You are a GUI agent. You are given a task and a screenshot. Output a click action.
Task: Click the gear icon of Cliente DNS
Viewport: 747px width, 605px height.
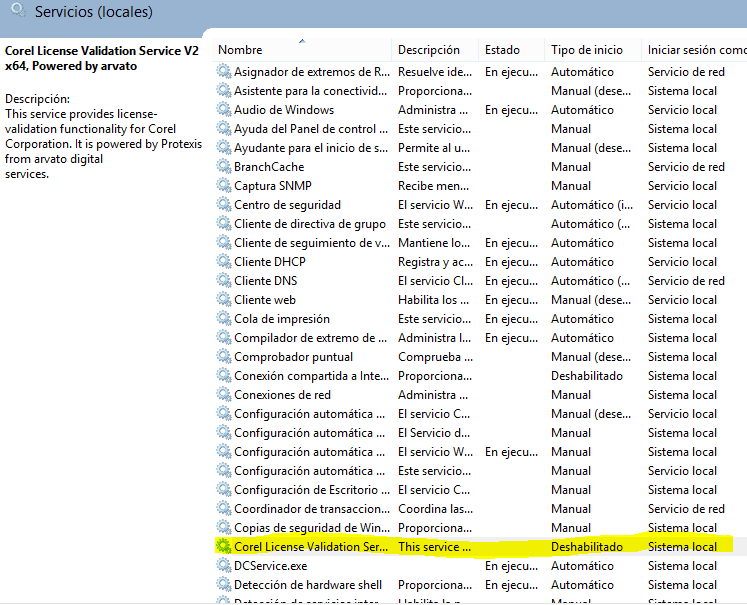tap(223, 281)
